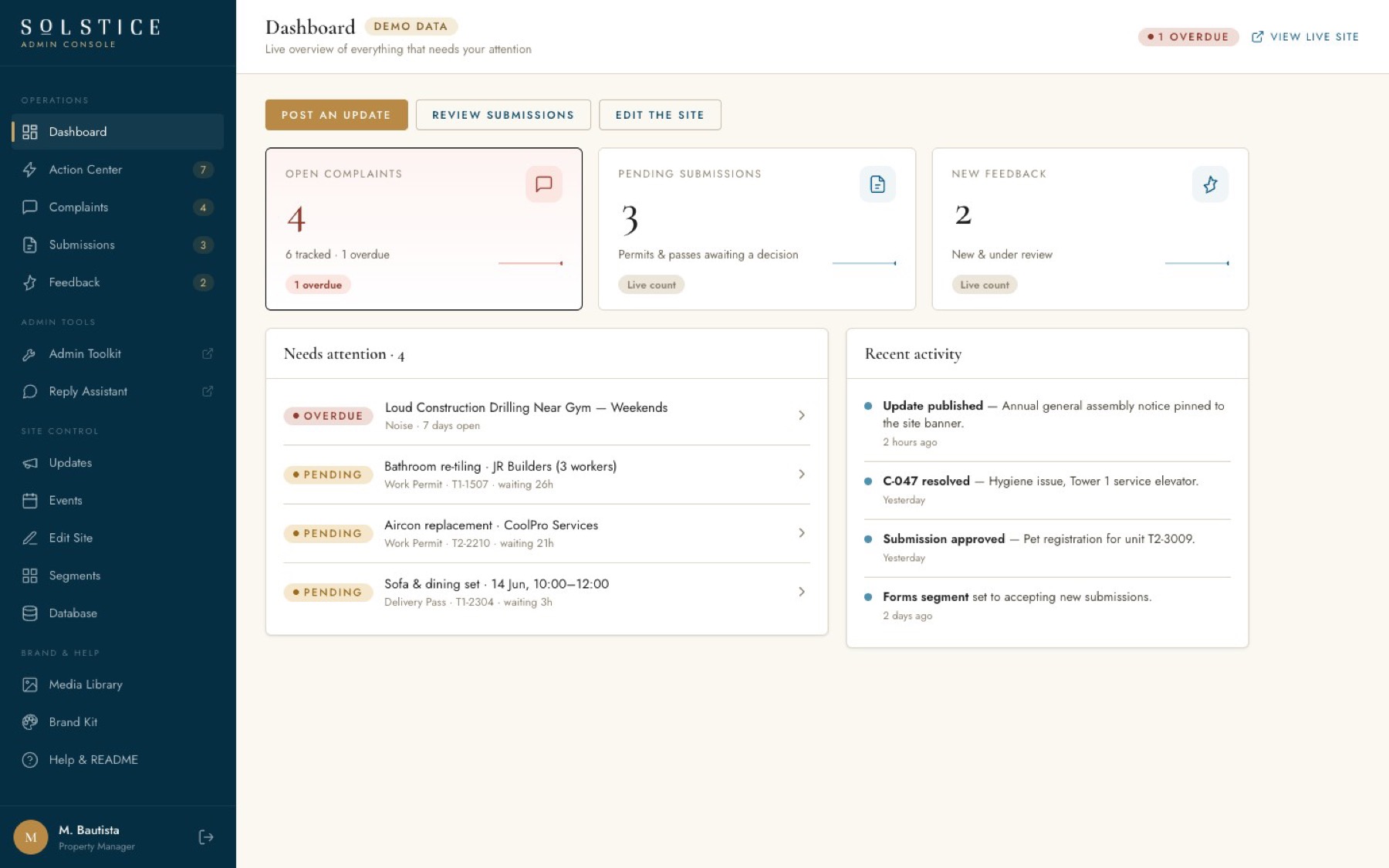Go to Action Center in sidebar
Viewport: 1389px width, 868px height.
[x=117, y=170]
